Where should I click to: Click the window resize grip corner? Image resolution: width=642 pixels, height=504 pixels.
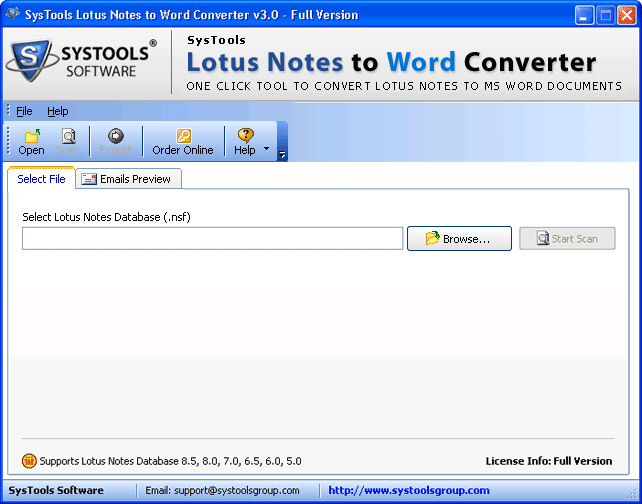pos(634,496)
